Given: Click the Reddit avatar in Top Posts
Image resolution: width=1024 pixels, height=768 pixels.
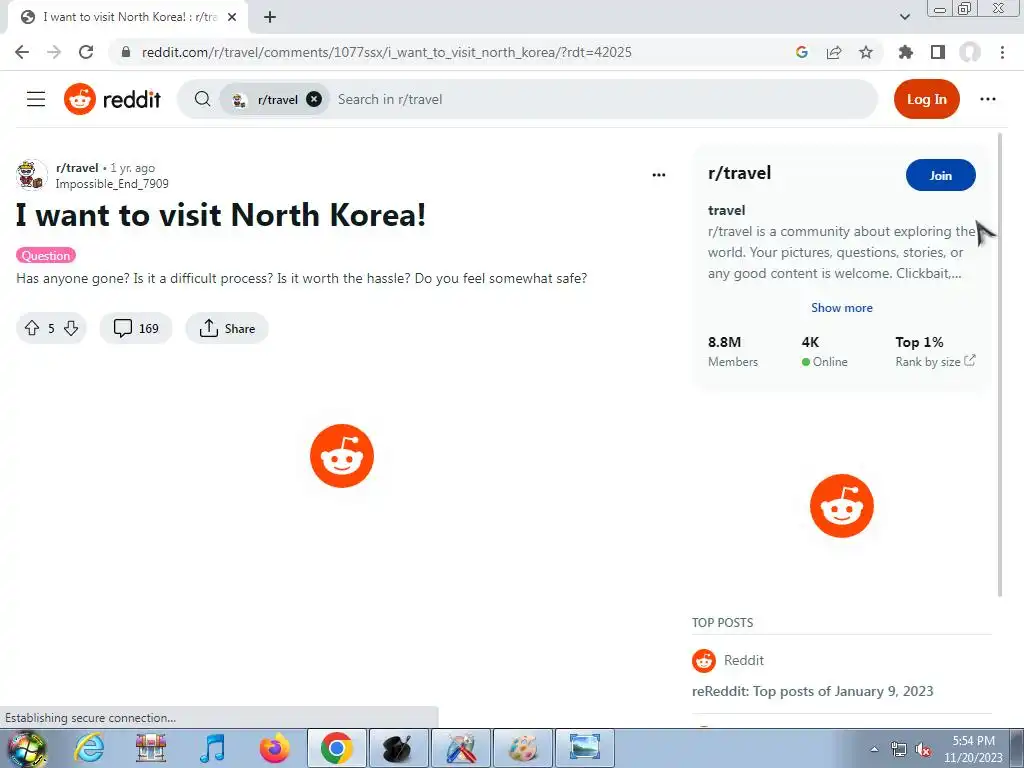Looking at the screenshot, I should point(703,660).
